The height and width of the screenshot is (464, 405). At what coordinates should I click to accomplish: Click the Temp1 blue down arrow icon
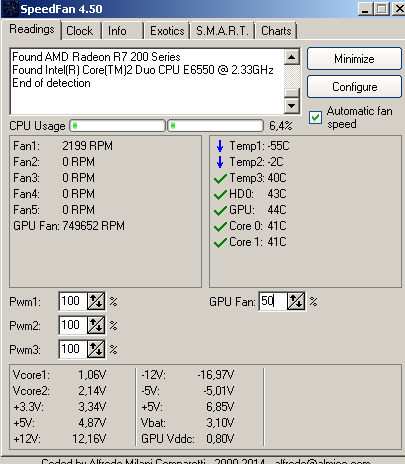(x=220, y=146)
